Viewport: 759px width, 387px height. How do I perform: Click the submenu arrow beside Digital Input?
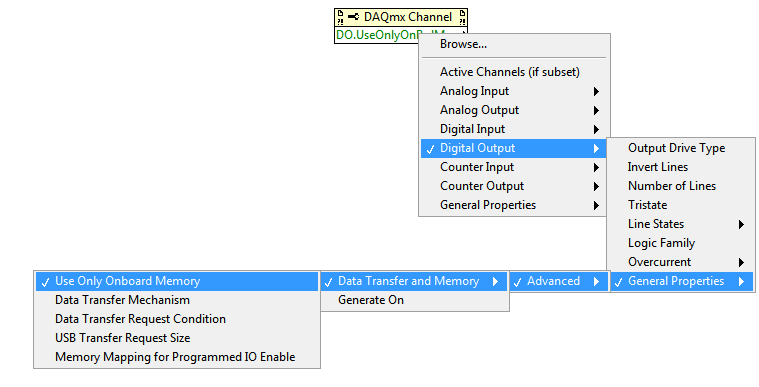tap(596, 129)
